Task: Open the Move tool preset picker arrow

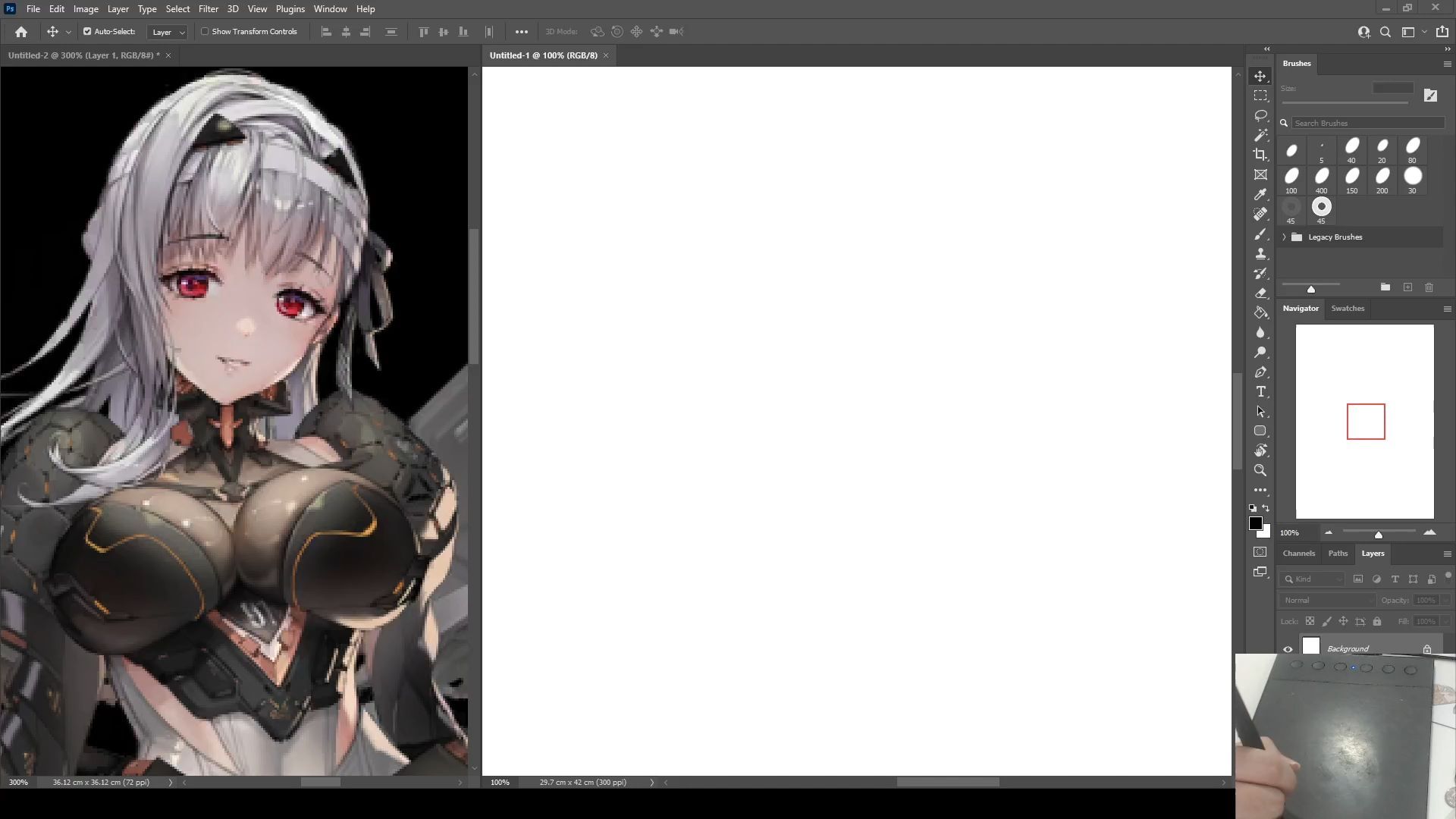Action: tap(68, 32)
